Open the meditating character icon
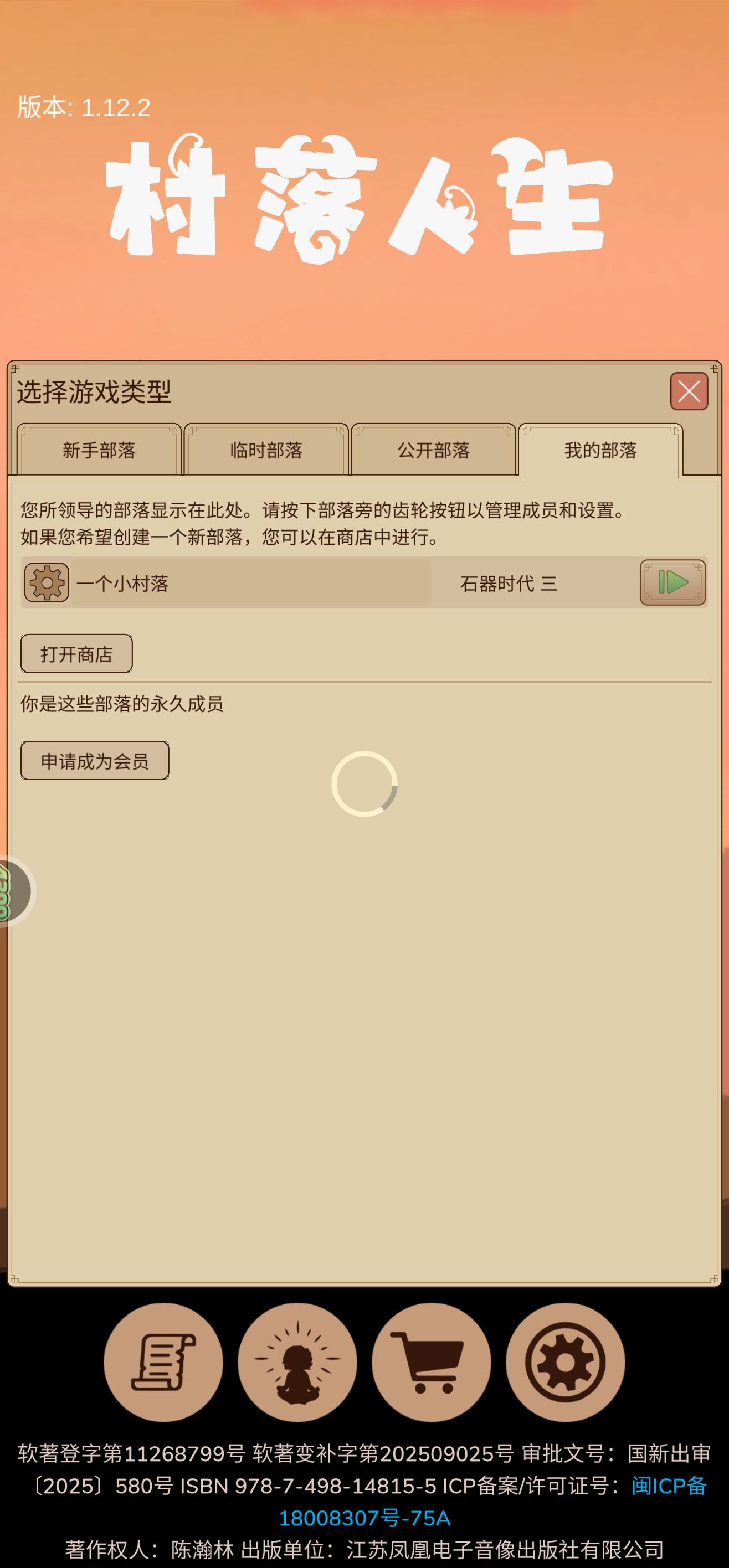Viewport: 729px width, 1568px height. click(x=297, y=1362)
